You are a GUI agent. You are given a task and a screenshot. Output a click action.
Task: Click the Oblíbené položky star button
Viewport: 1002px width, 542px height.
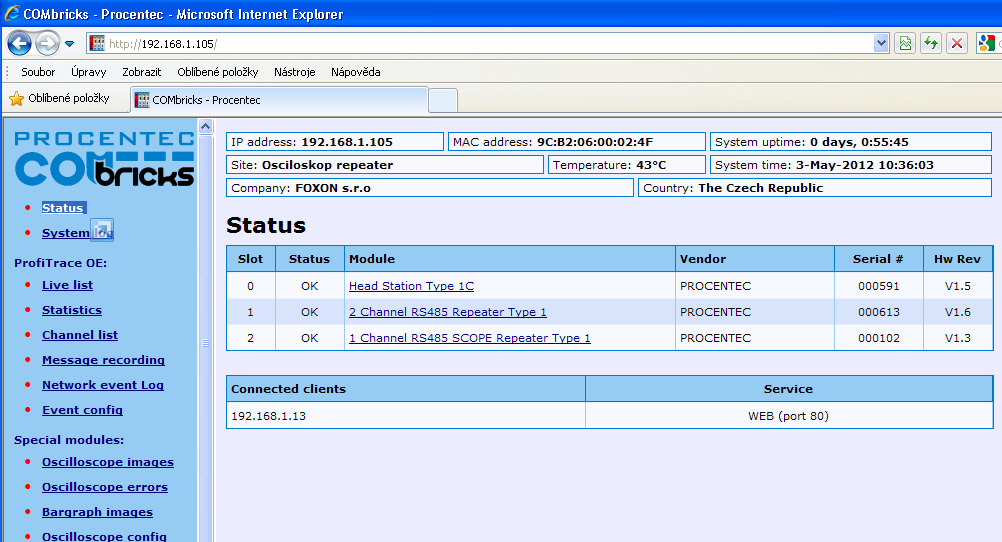pos(59,98)
